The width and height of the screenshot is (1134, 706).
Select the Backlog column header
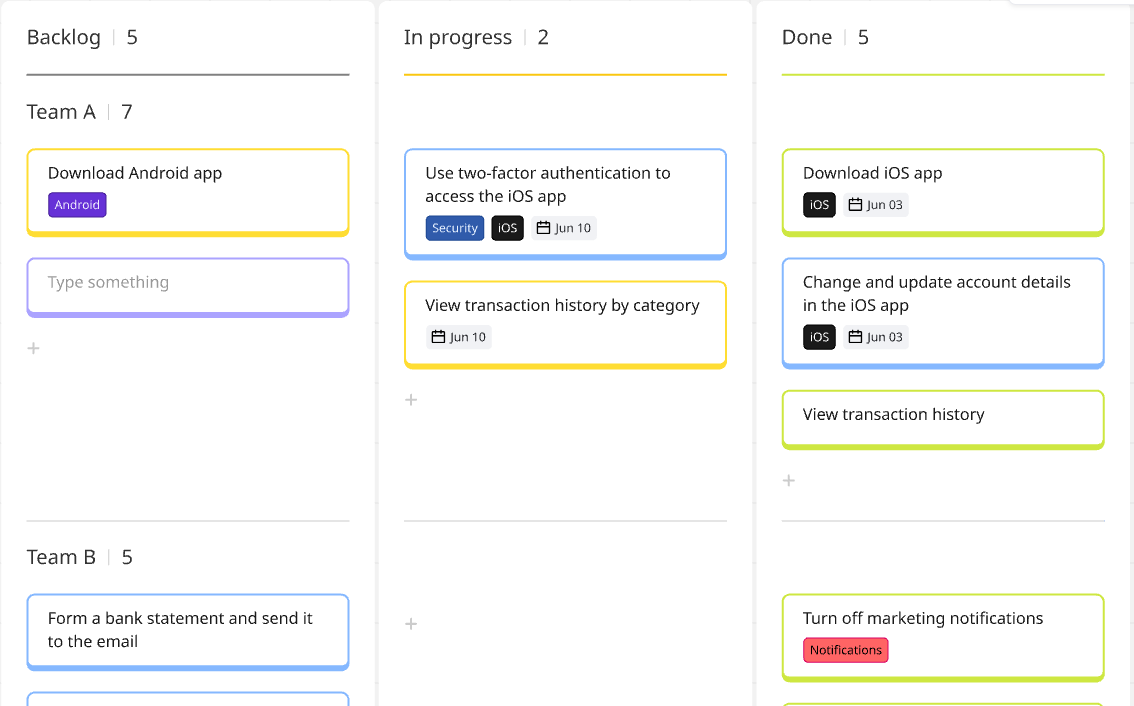(x=64, y=38)
